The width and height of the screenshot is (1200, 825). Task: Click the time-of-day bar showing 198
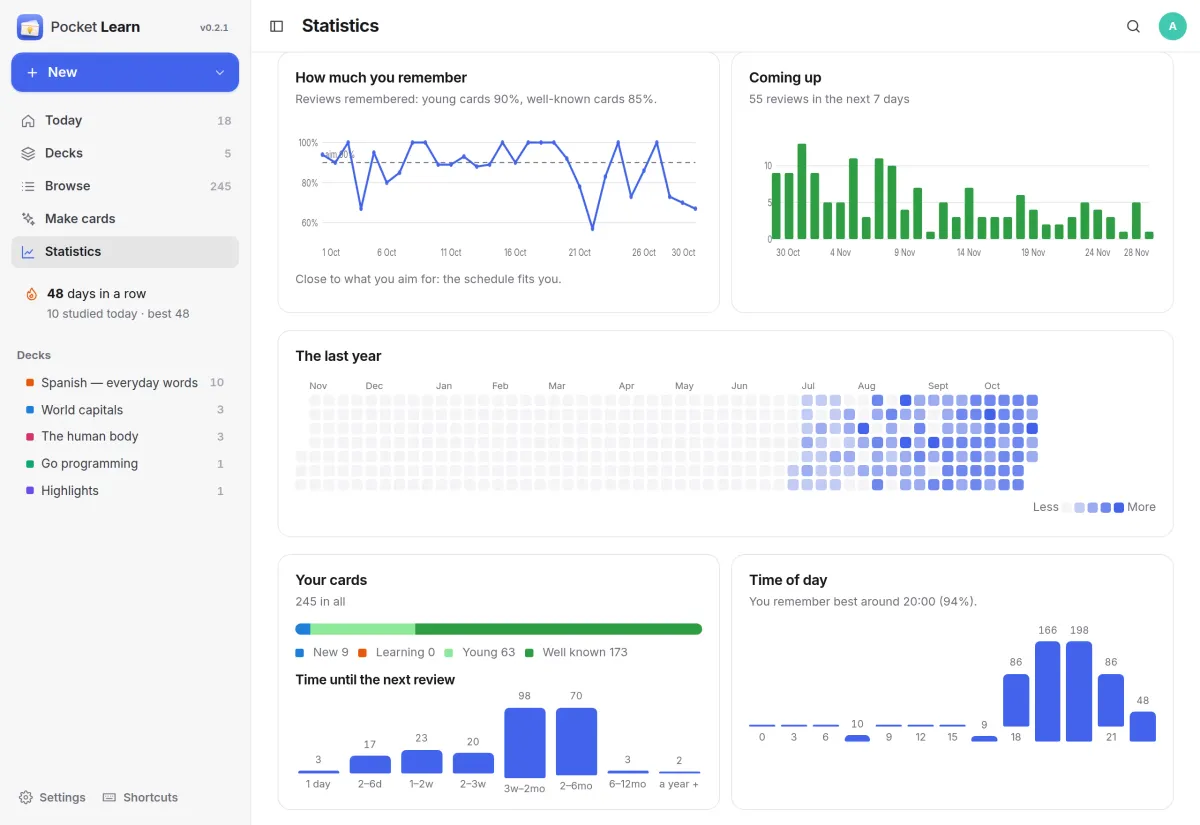pos(1079,691)
